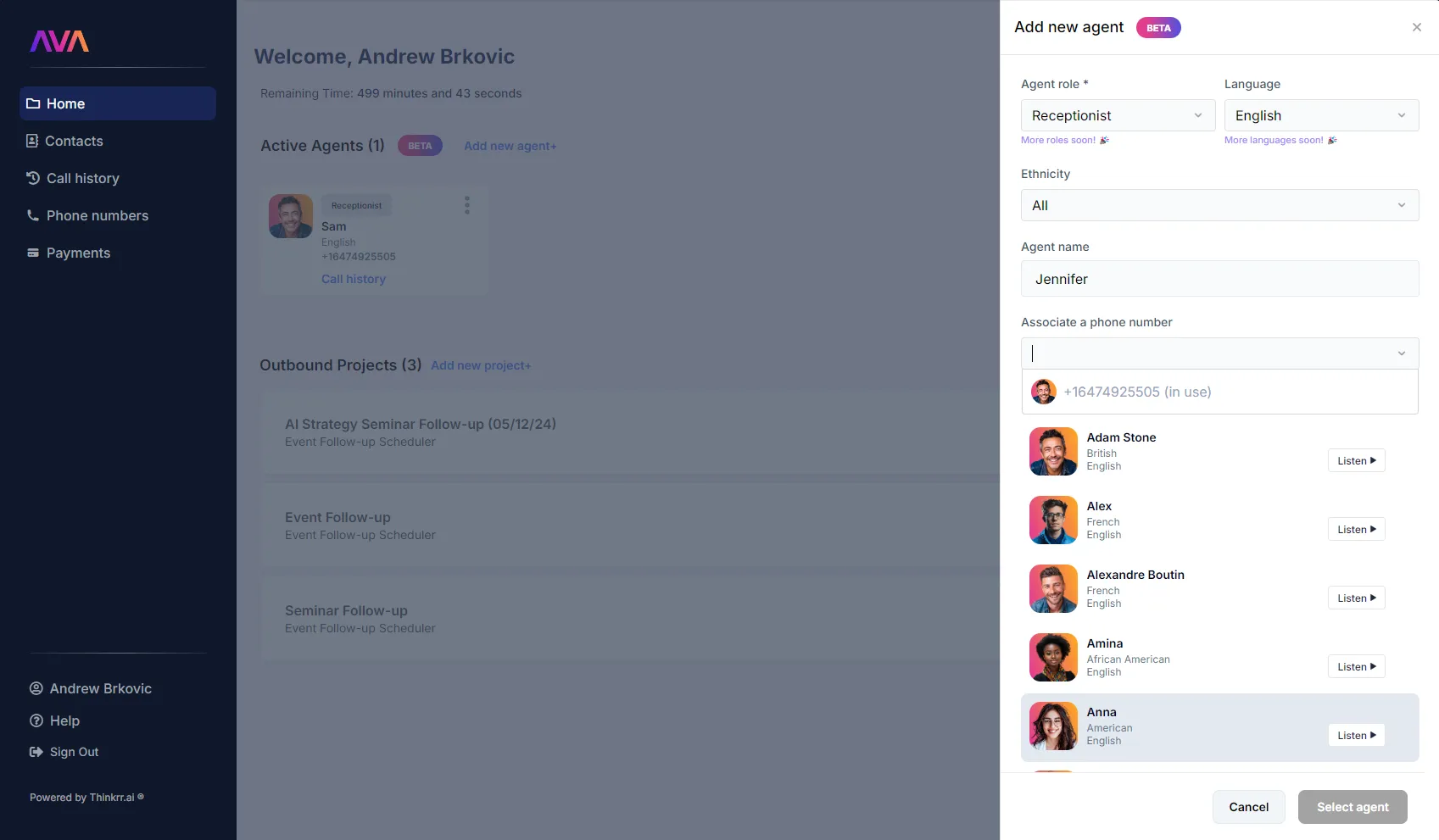Open AI Strategy Seminar Follow-up project
Viewport: 1439px width, 840px height.
point(630,432)
